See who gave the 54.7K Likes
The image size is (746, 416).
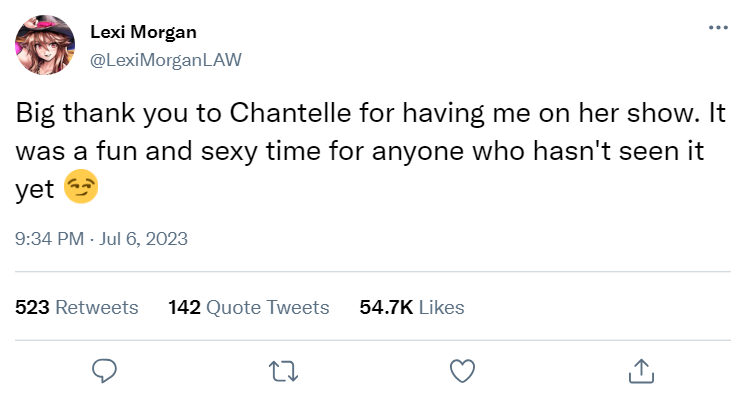click(x=411, y=307)
